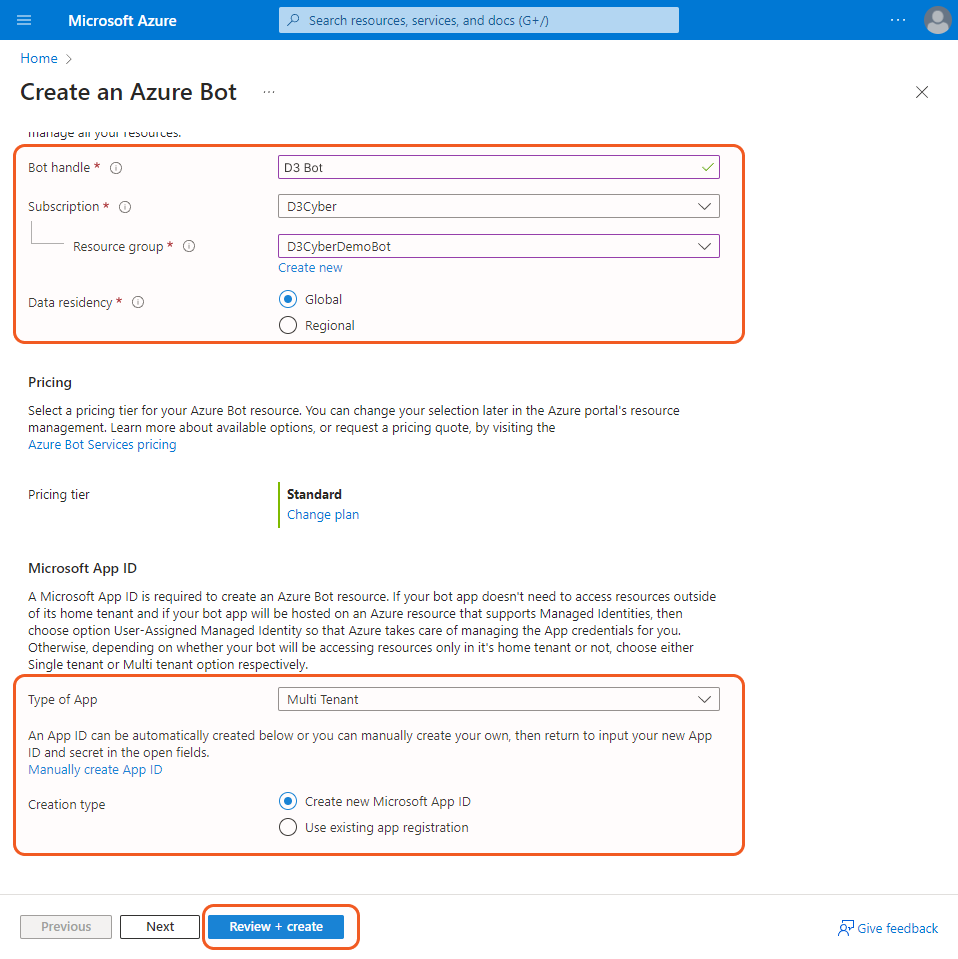Focus the search resources box
The width and height of the screenshot is (958, 959).
(x=478, y=20)
